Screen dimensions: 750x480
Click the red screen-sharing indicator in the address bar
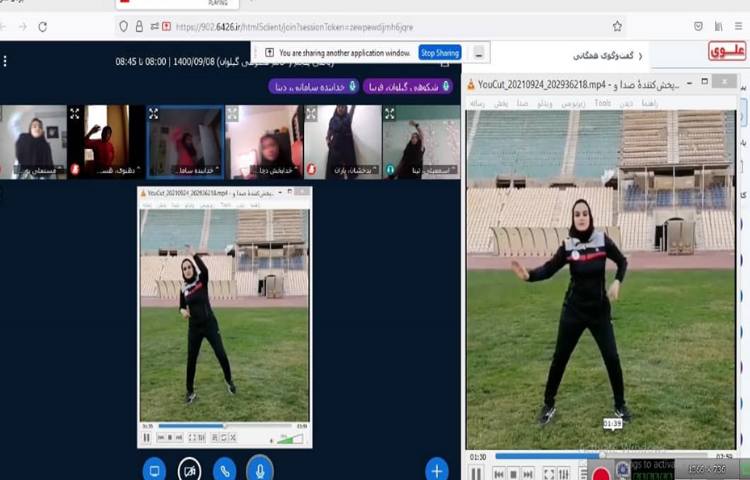(x=166, y=27)
